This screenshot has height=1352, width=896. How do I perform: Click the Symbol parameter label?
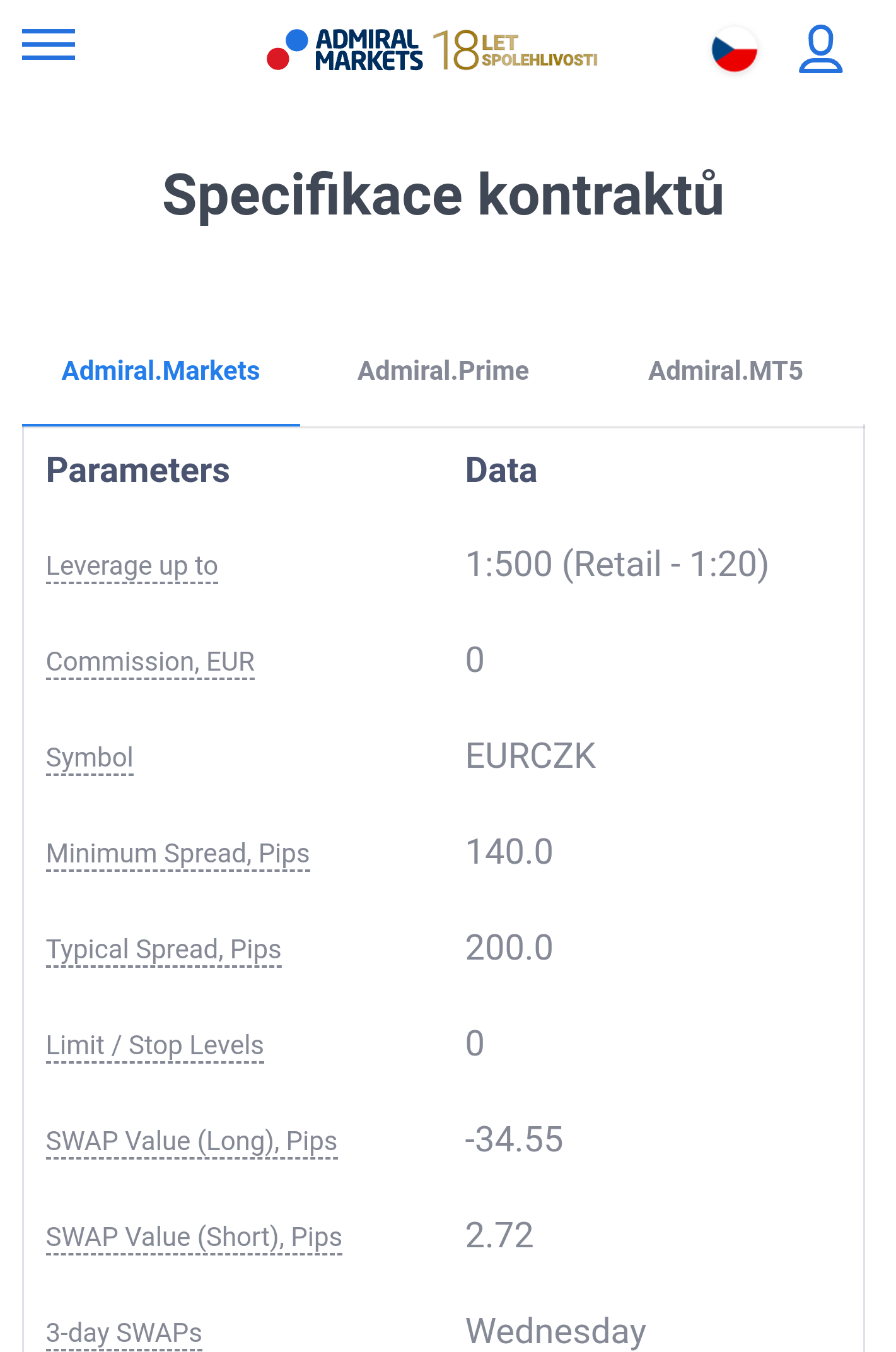[90, 758]
